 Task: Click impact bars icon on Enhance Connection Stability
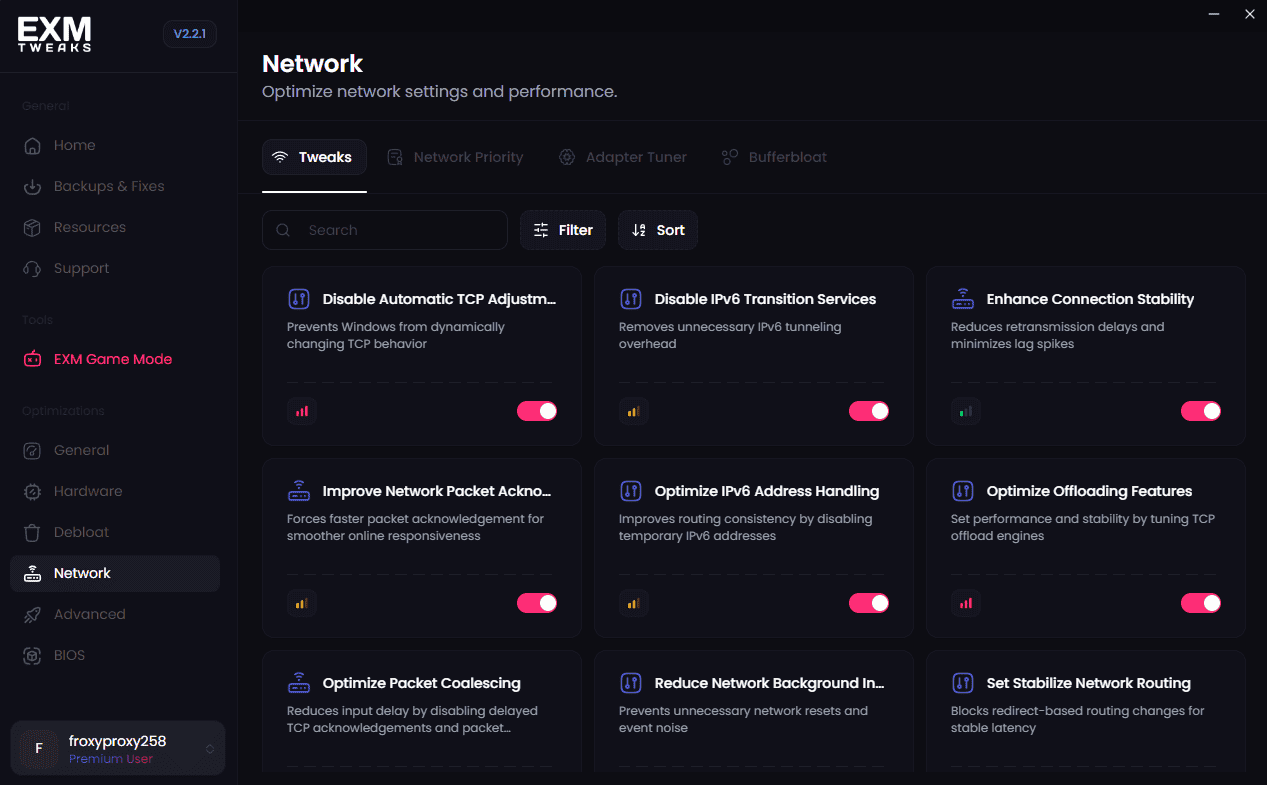pos(966,411)
